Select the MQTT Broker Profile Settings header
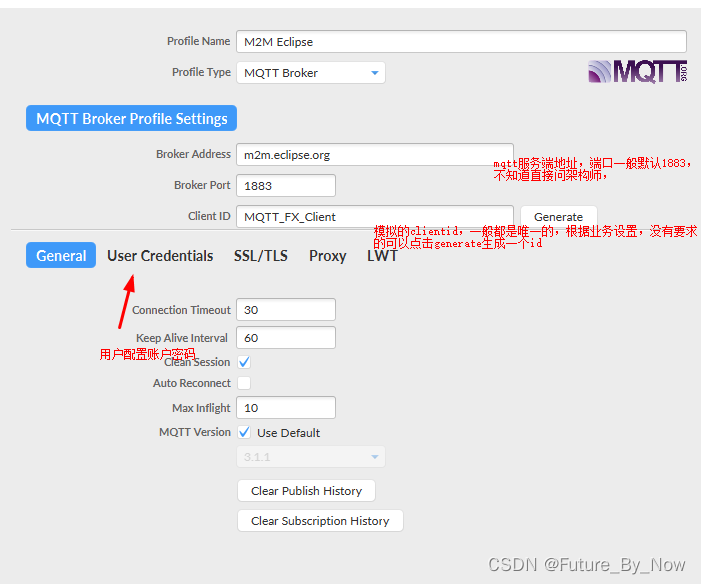 (x=131, y=118)
